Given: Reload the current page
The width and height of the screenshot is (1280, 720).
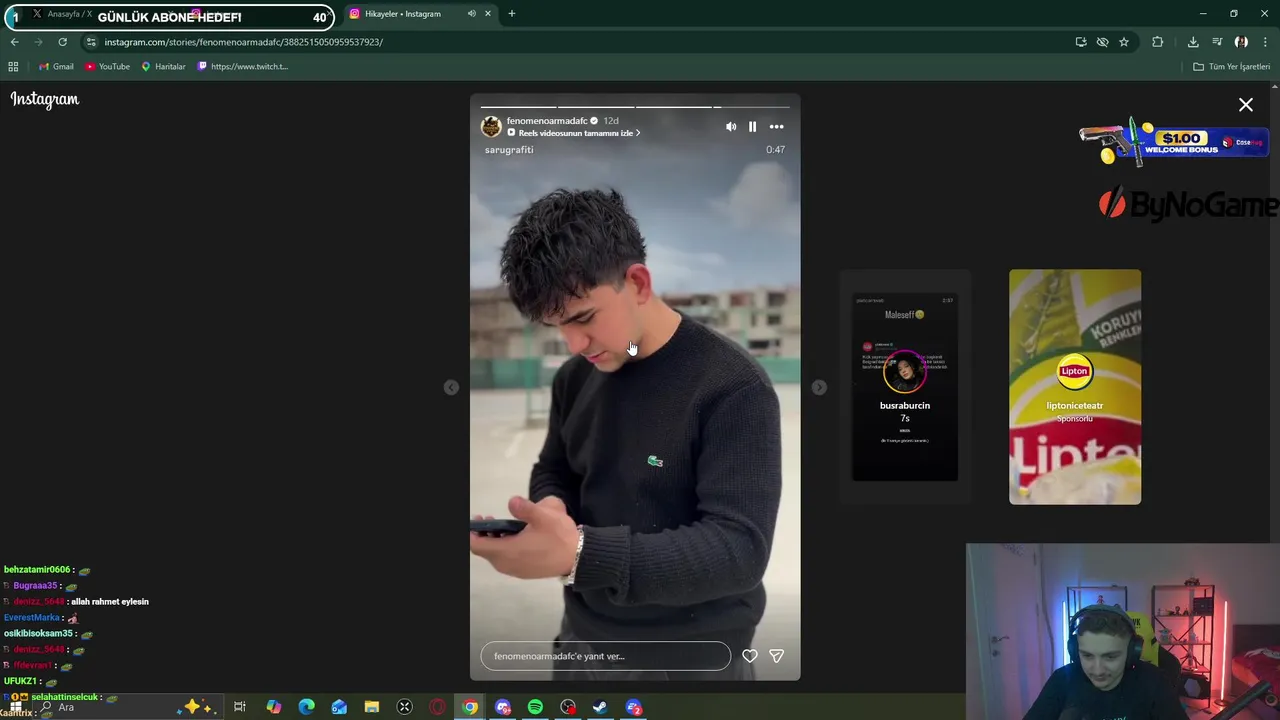Looking at the screenshot, I should pyautogui.click(x=62, y=42).
